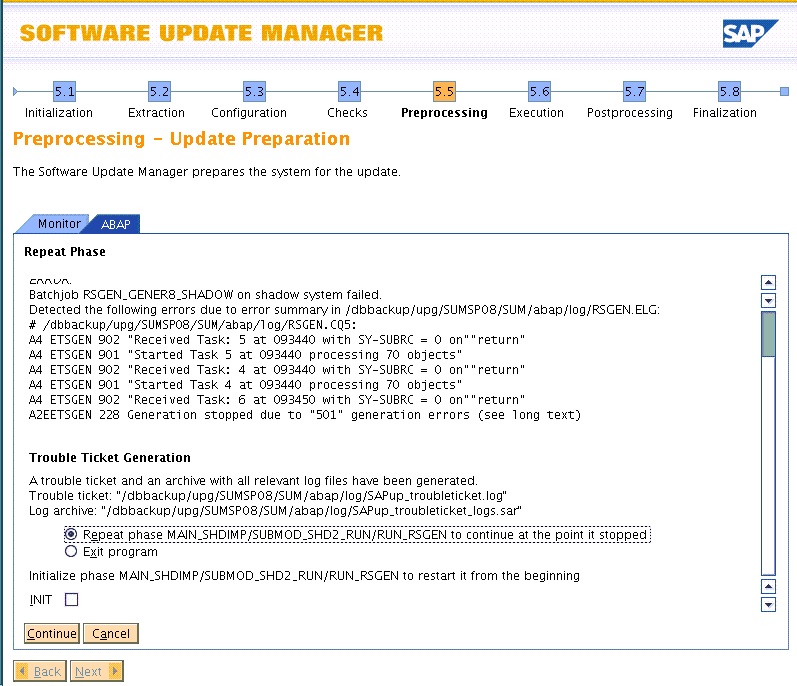Image resolution: width=797 pixels, height=686 pixels.
Task: Click the roadmap start arrow marker
Action: click(15, 91)
